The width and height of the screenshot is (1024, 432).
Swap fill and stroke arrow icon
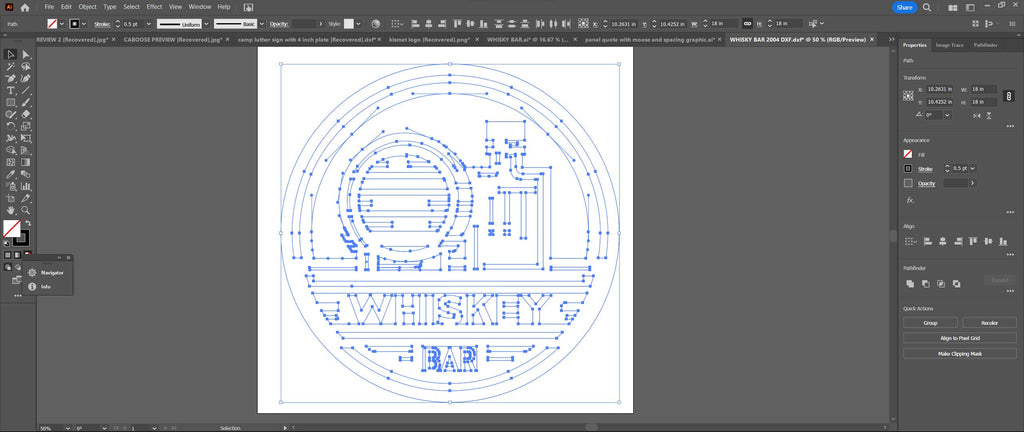(28, 223)
